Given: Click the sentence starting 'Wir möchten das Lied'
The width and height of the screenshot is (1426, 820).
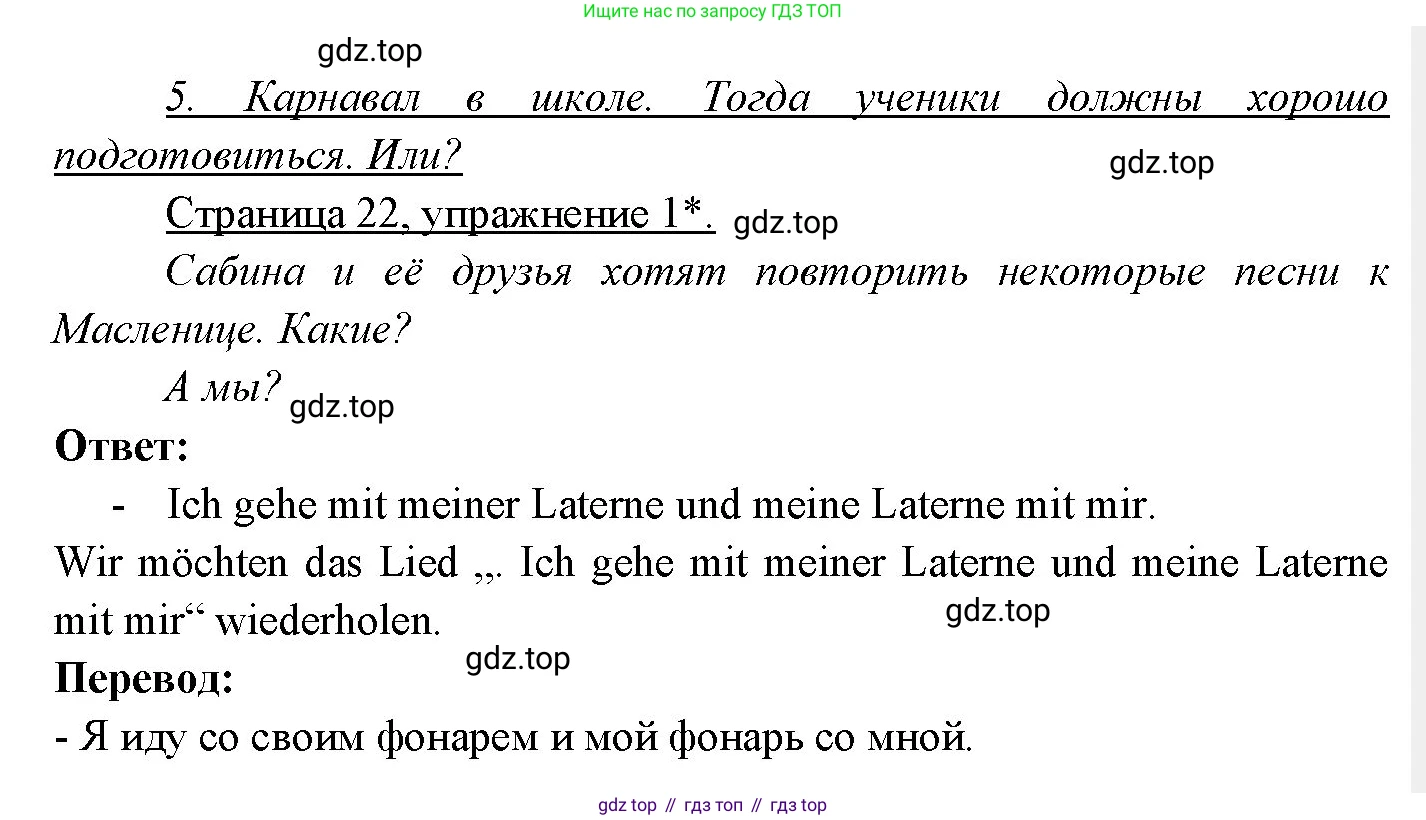Looking at the screenshot, I should click(720, 563).
